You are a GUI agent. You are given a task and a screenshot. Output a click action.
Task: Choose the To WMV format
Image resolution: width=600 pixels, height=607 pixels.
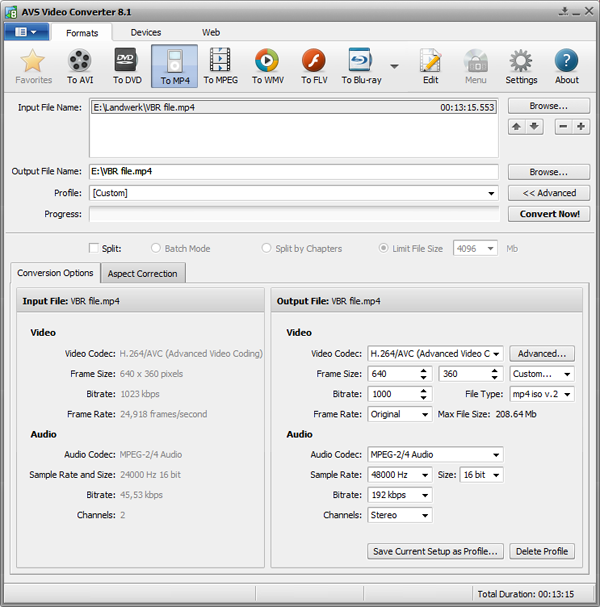point(267,67)
